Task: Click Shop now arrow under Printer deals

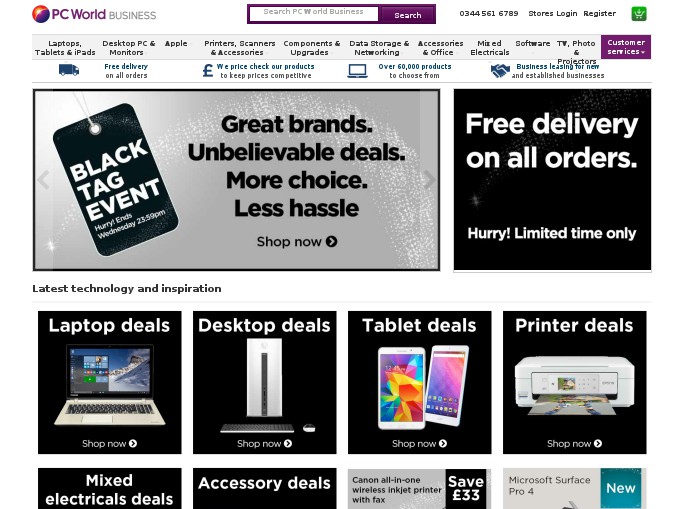Action: (598, 443)
